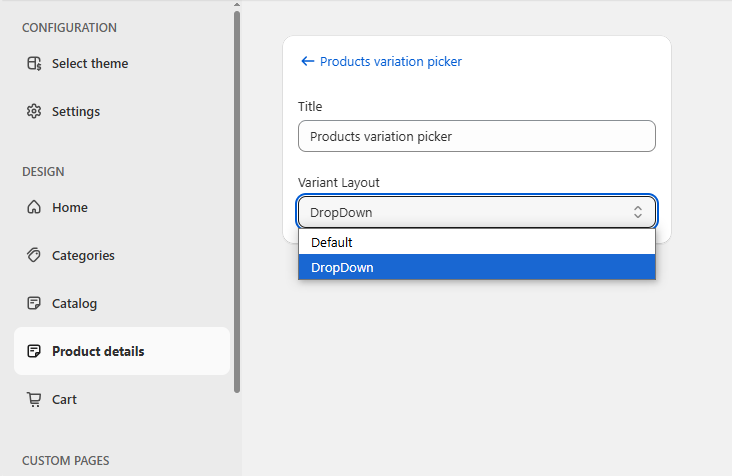Click the Title input field

(477, 136)
